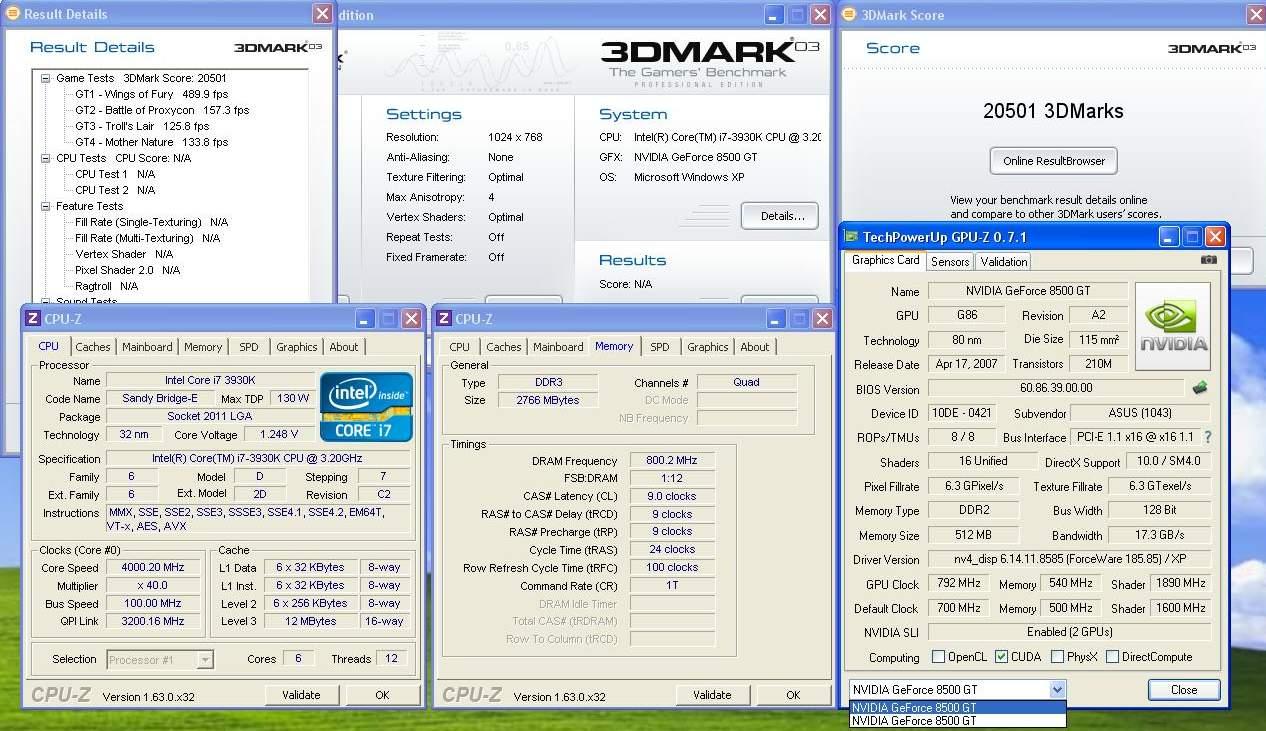
Task: Click the NVIDIA SLI Enabled (2 GPUs) field
Action: tap(1069, 632)
